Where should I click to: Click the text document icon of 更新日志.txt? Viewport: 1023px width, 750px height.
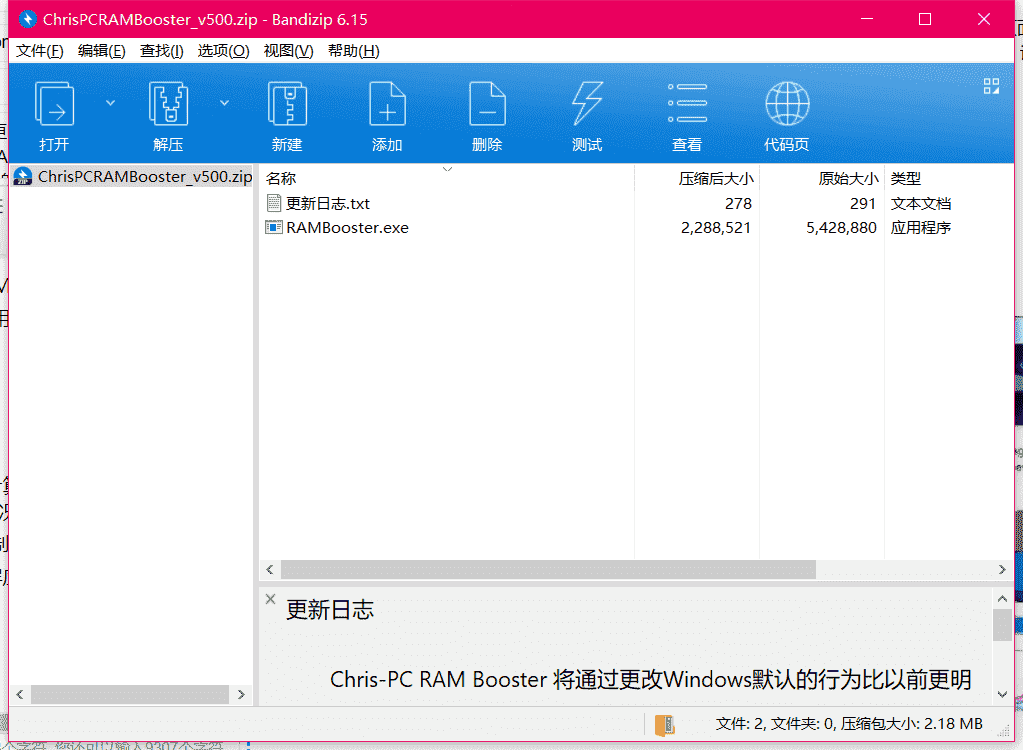274,203
